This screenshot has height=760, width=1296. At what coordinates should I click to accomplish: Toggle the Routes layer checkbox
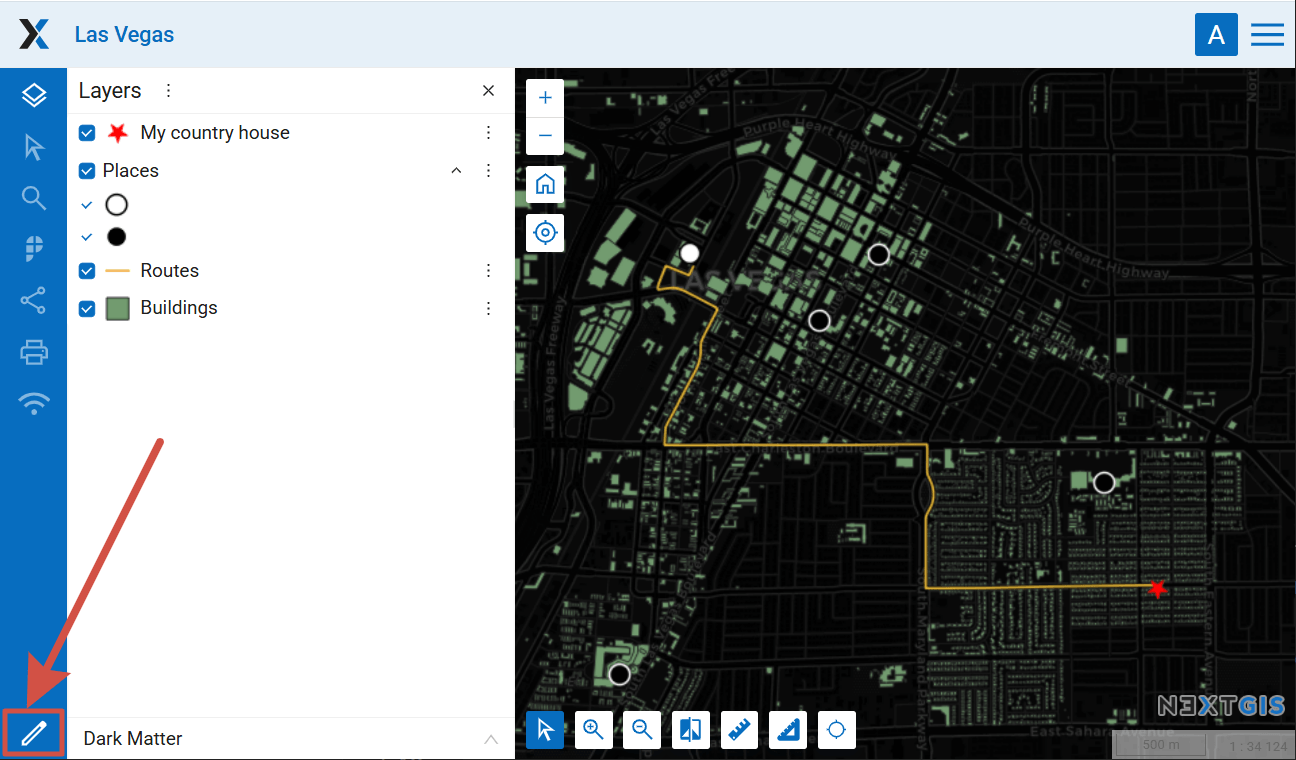pyautogui.click(x=87, y=271)
